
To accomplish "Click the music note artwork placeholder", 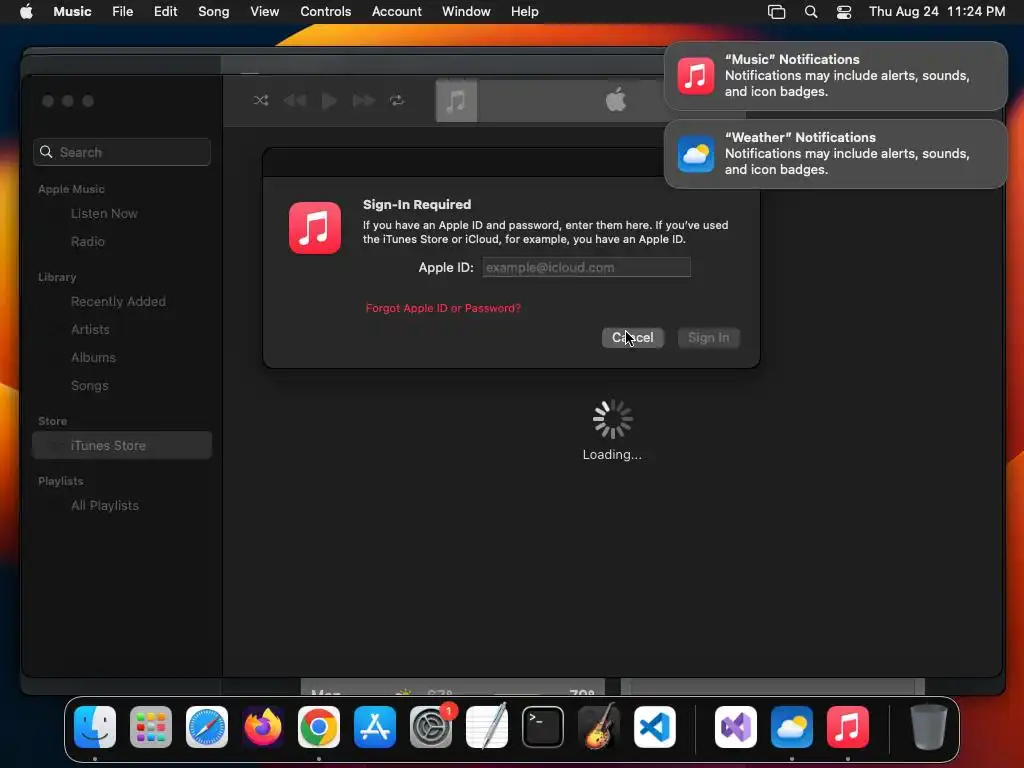I will [x=456, y=101].
